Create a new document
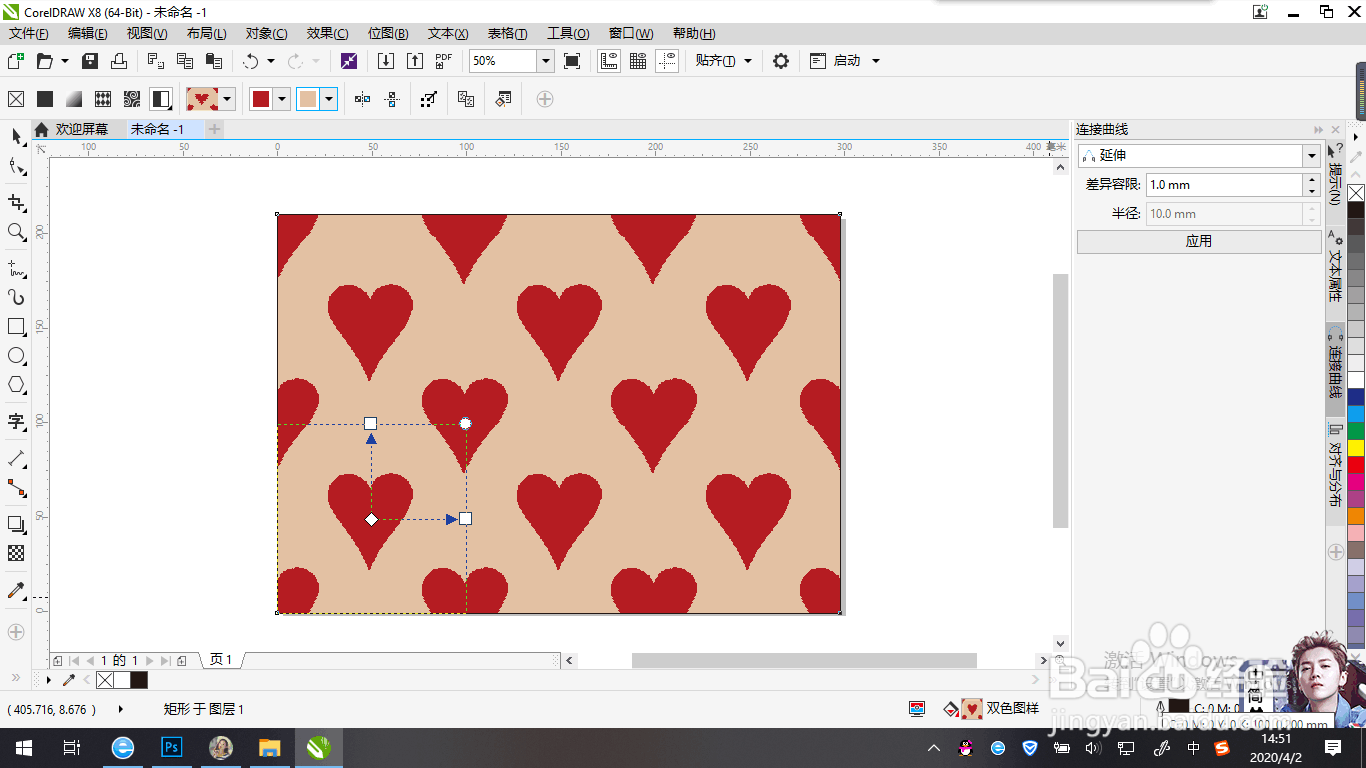The image size is (1366, 768). click(16, 61)
